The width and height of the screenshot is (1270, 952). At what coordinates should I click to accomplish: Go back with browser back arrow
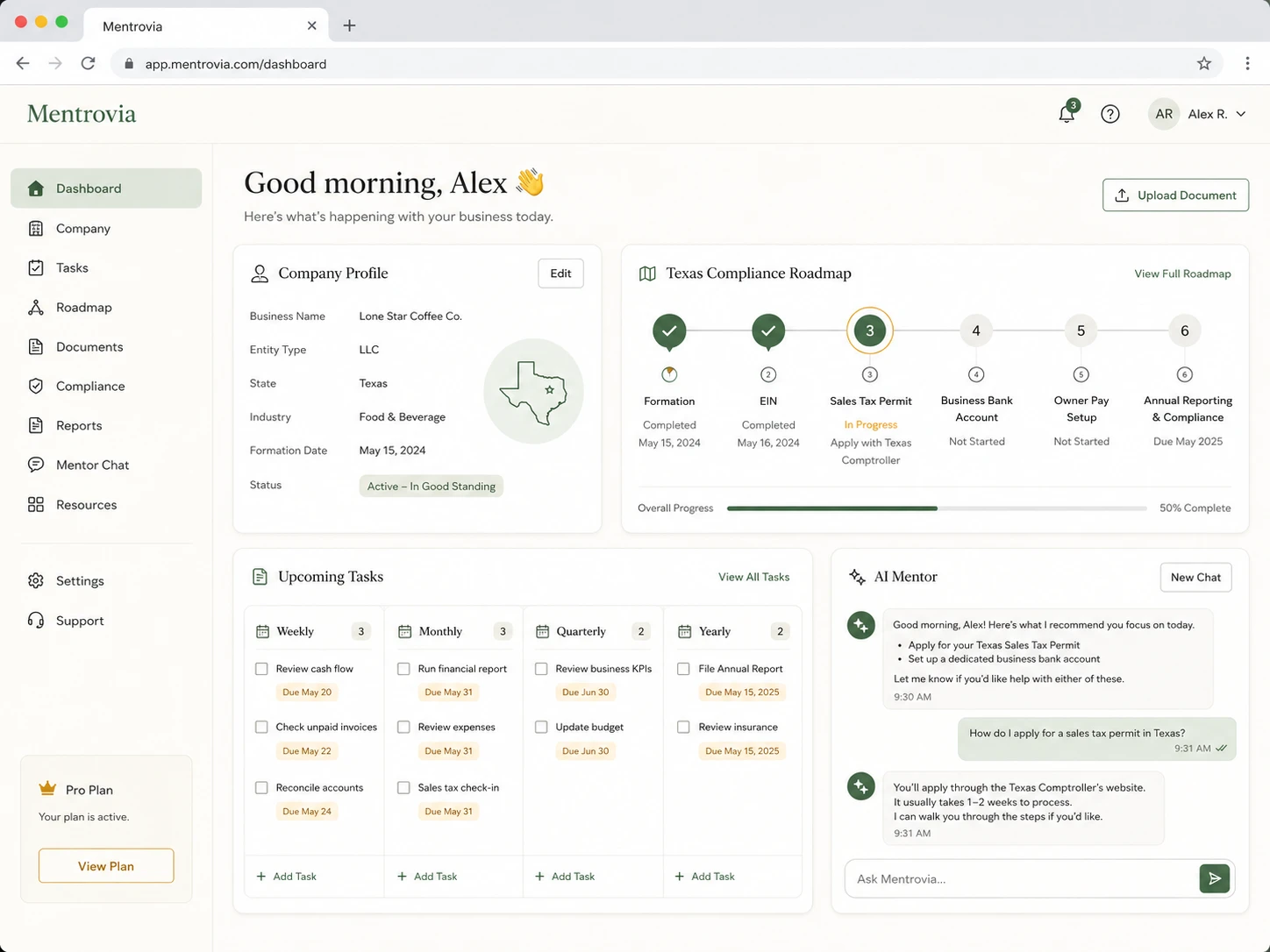(x=23, y=63)
